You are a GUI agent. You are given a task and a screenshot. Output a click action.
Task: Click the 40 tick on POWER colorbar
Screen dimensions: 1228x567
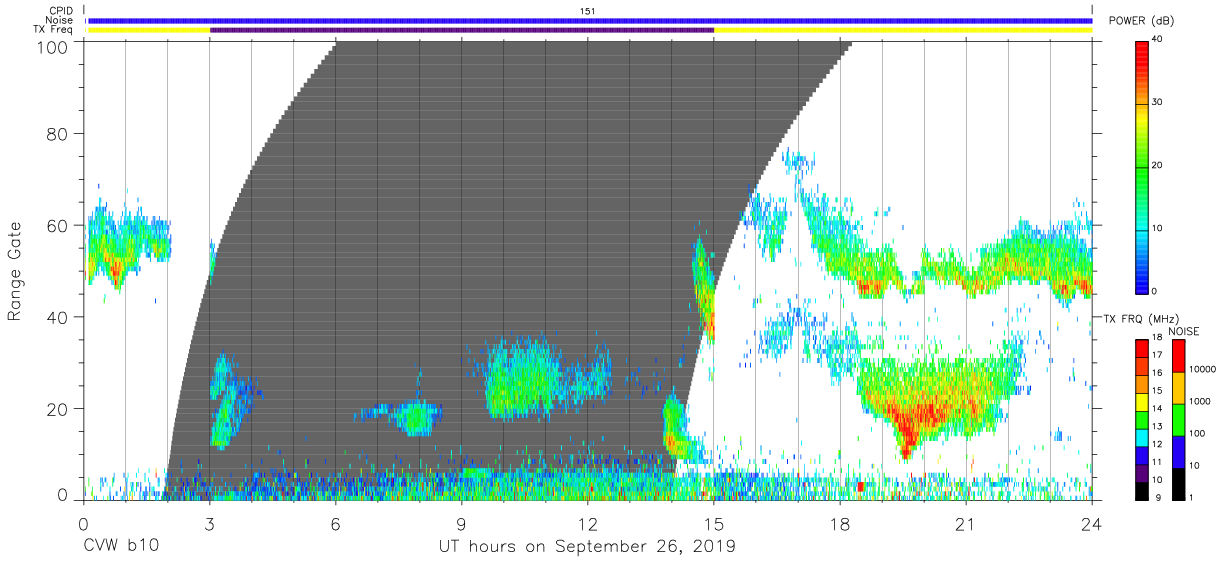click(1157, 40)
